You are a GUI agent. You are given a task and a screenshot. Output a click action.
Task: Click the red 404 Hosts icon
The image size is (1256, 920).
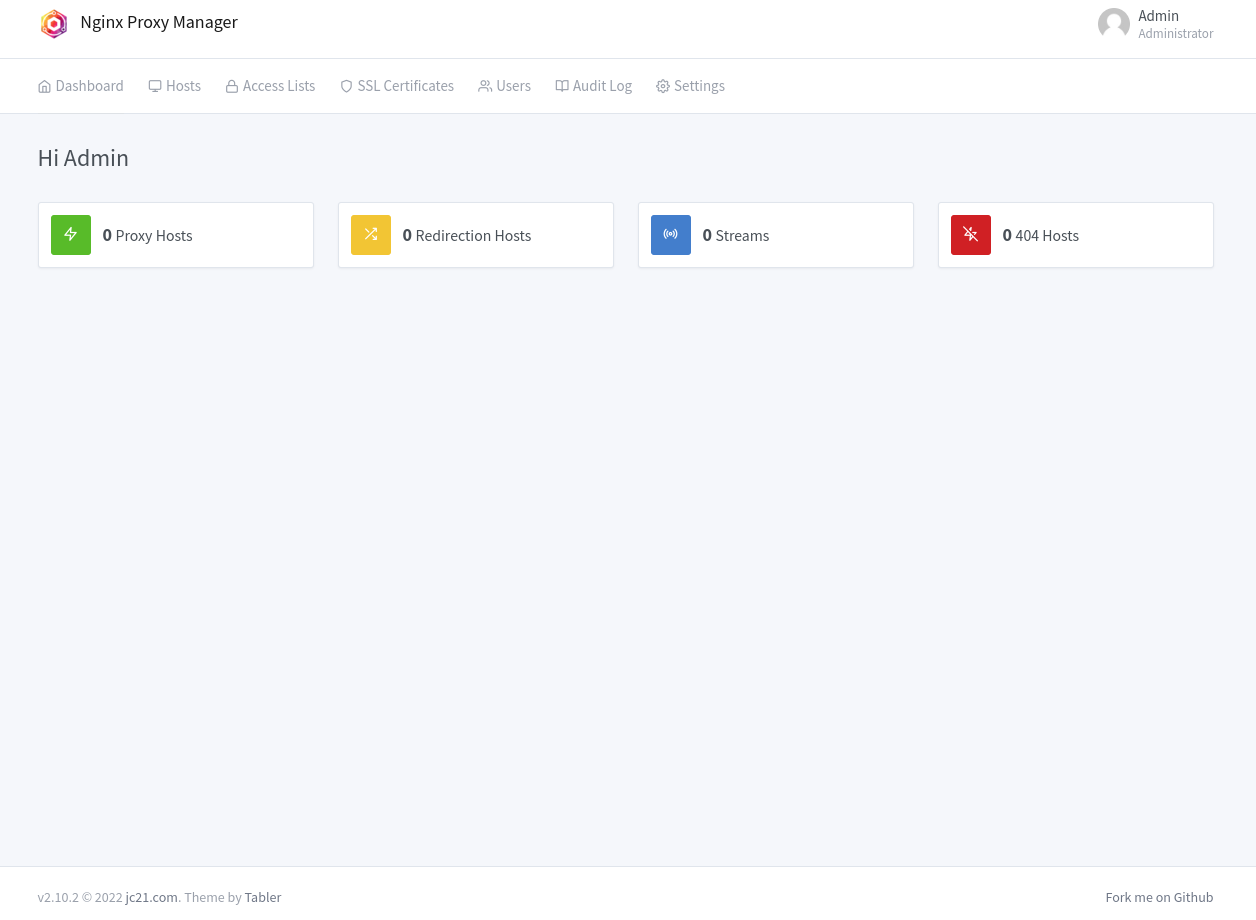click(971, 235)
